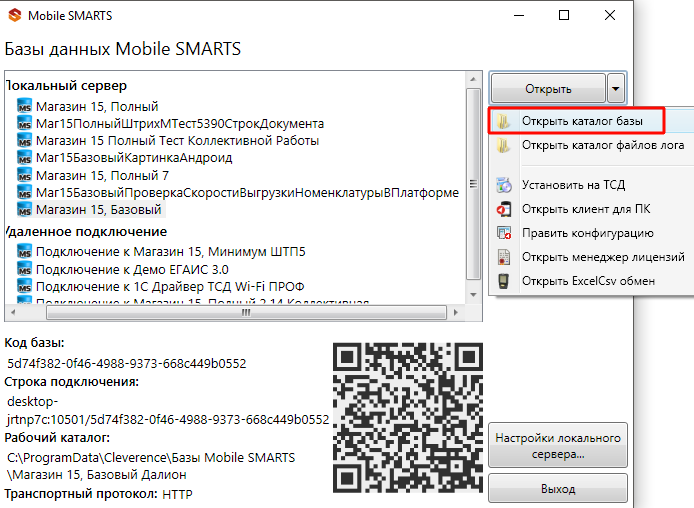Select Подключение к 1С Драйвер ТСД Wi-Fi ПРОФ
The width and height of the screenshot is (694, 508).
[x=170, y=287]
